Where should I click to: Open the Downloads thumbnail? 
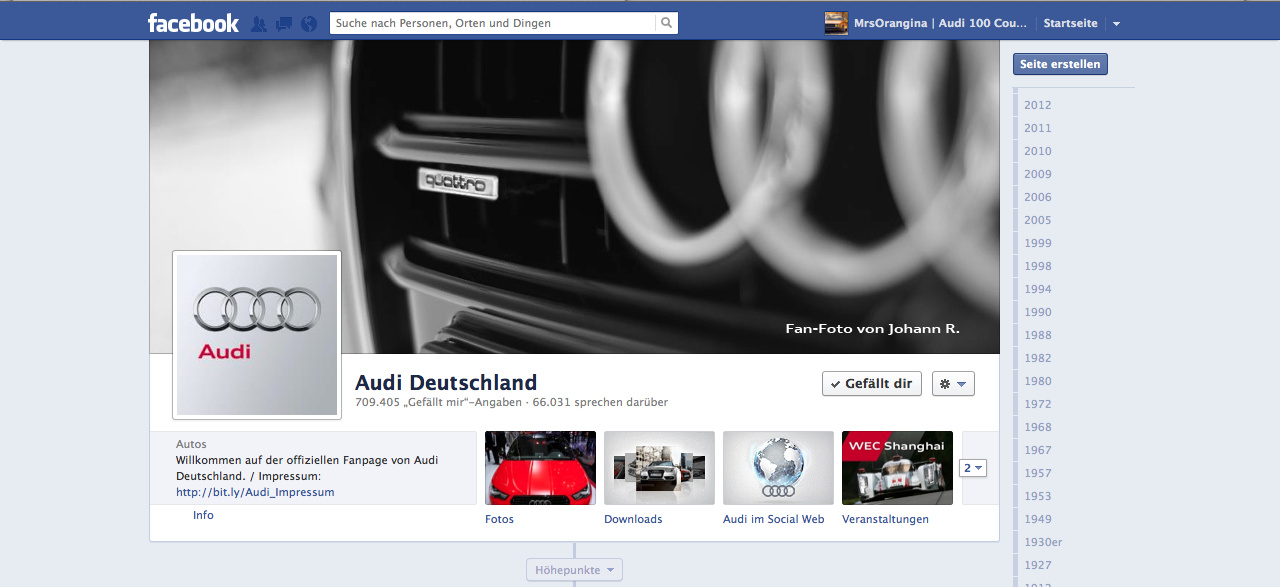coord(659,468)
